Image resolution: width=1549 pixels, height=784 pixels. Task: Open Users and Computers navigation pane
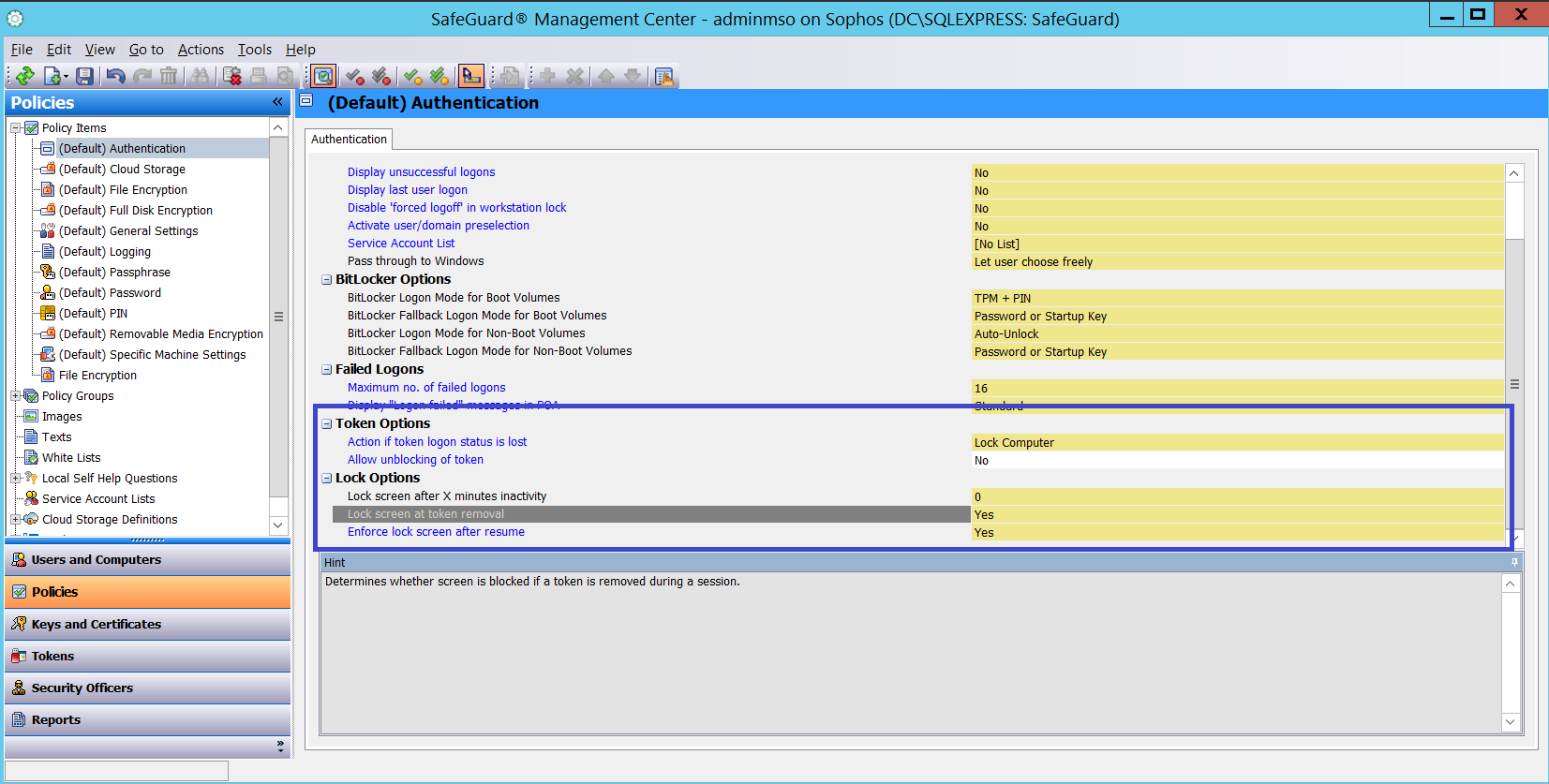(148, 560)
